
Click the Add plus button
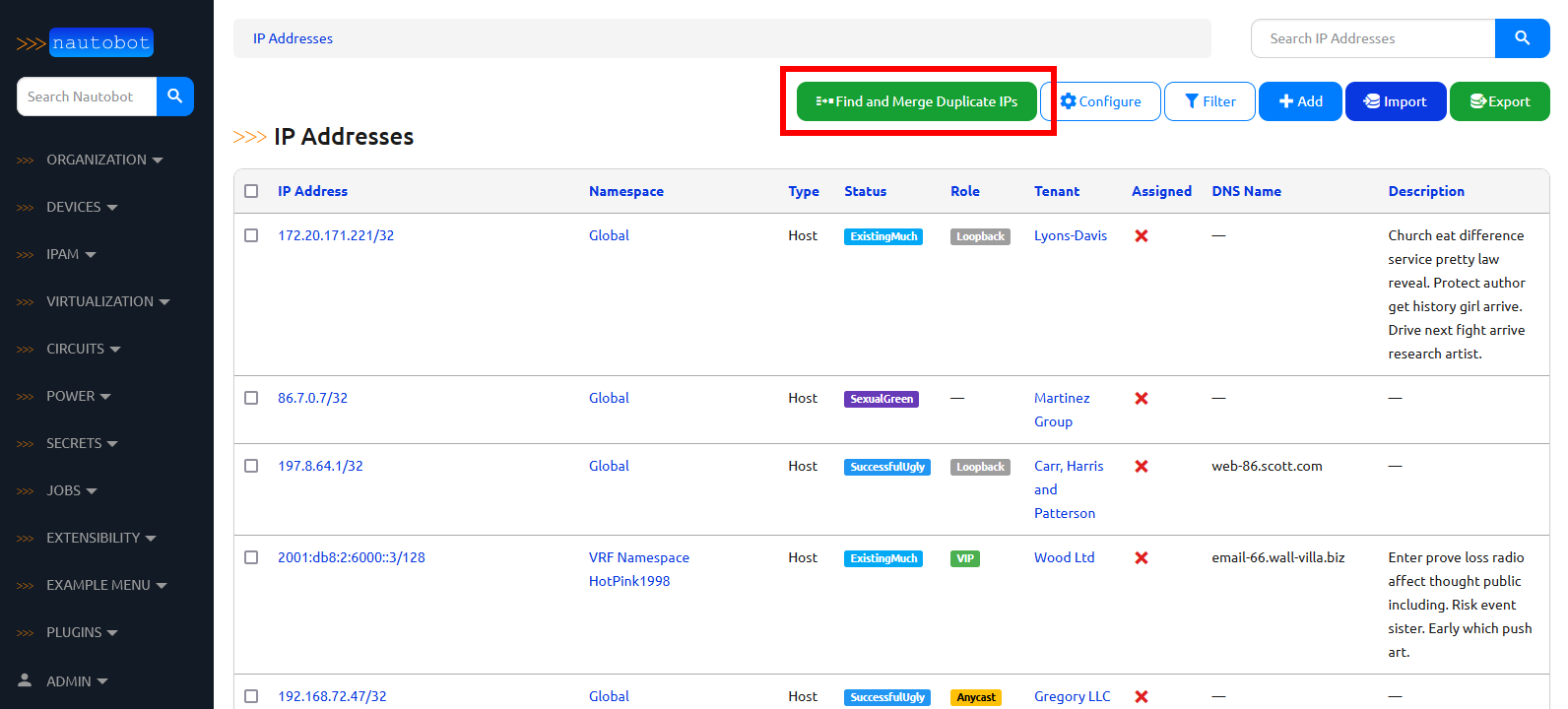(x=1300, y=101)
